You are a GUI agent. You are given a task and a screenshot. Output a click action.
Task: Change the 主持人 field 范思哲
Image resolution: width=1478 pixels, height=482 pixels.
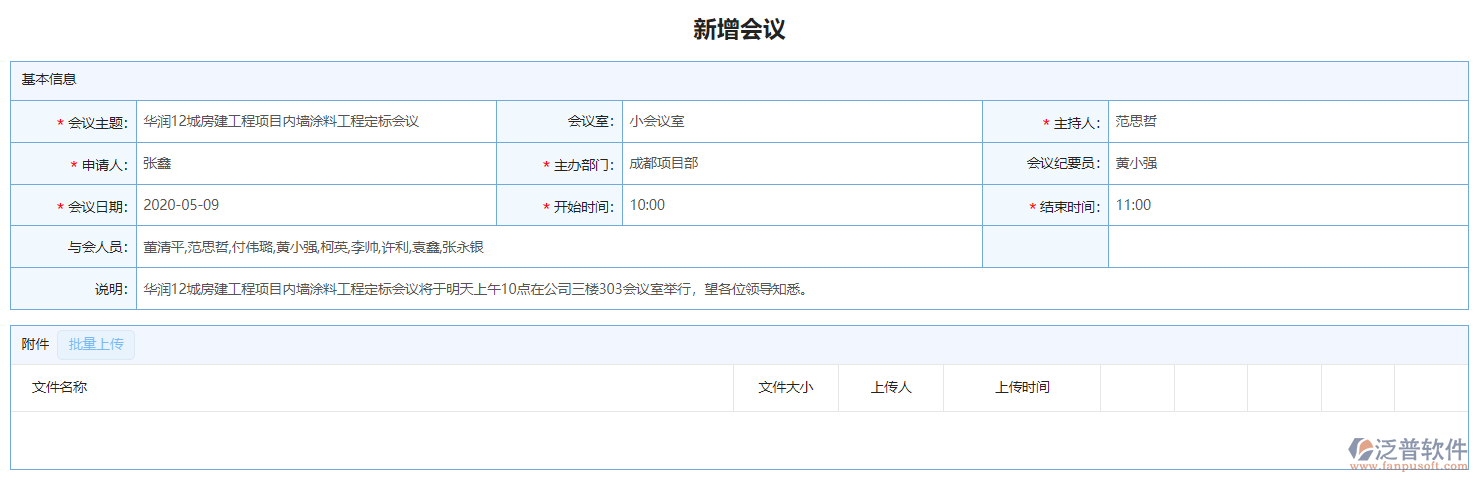click(x=1288, y=121)
